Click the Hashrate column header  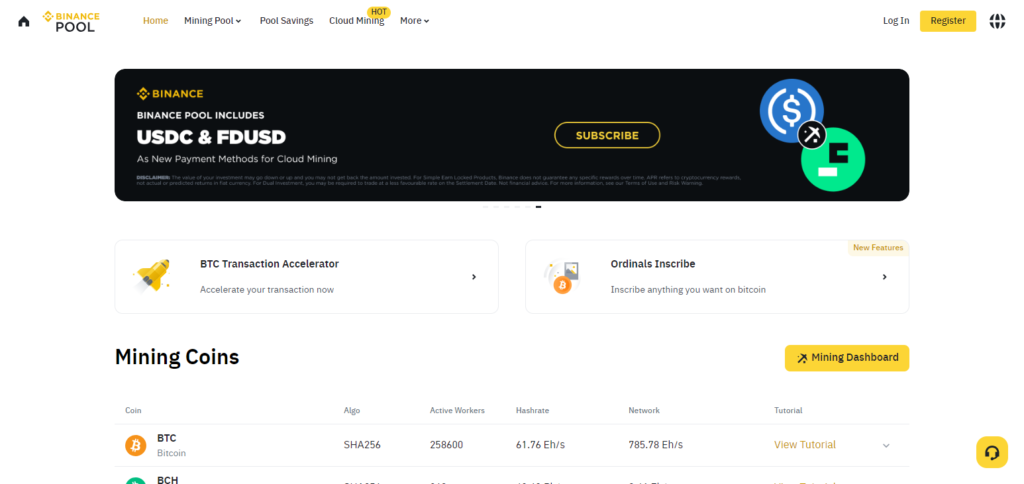[x=532, y=410]
